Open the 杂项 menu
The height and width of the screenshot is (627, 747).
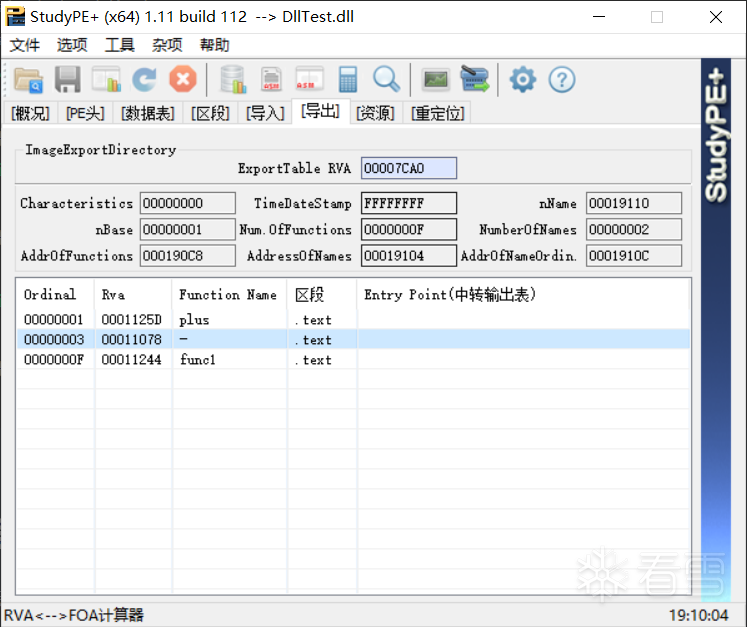coord(167,45)
